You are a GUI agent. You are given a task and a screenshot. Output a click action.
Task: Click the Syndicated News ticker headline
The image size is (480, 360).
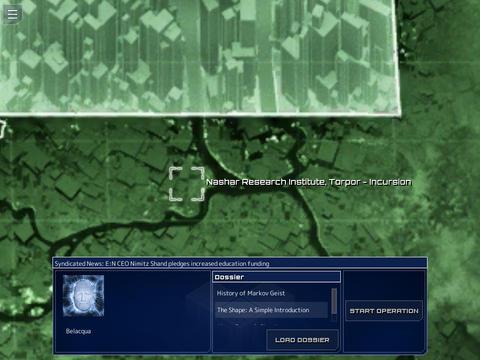162,264
